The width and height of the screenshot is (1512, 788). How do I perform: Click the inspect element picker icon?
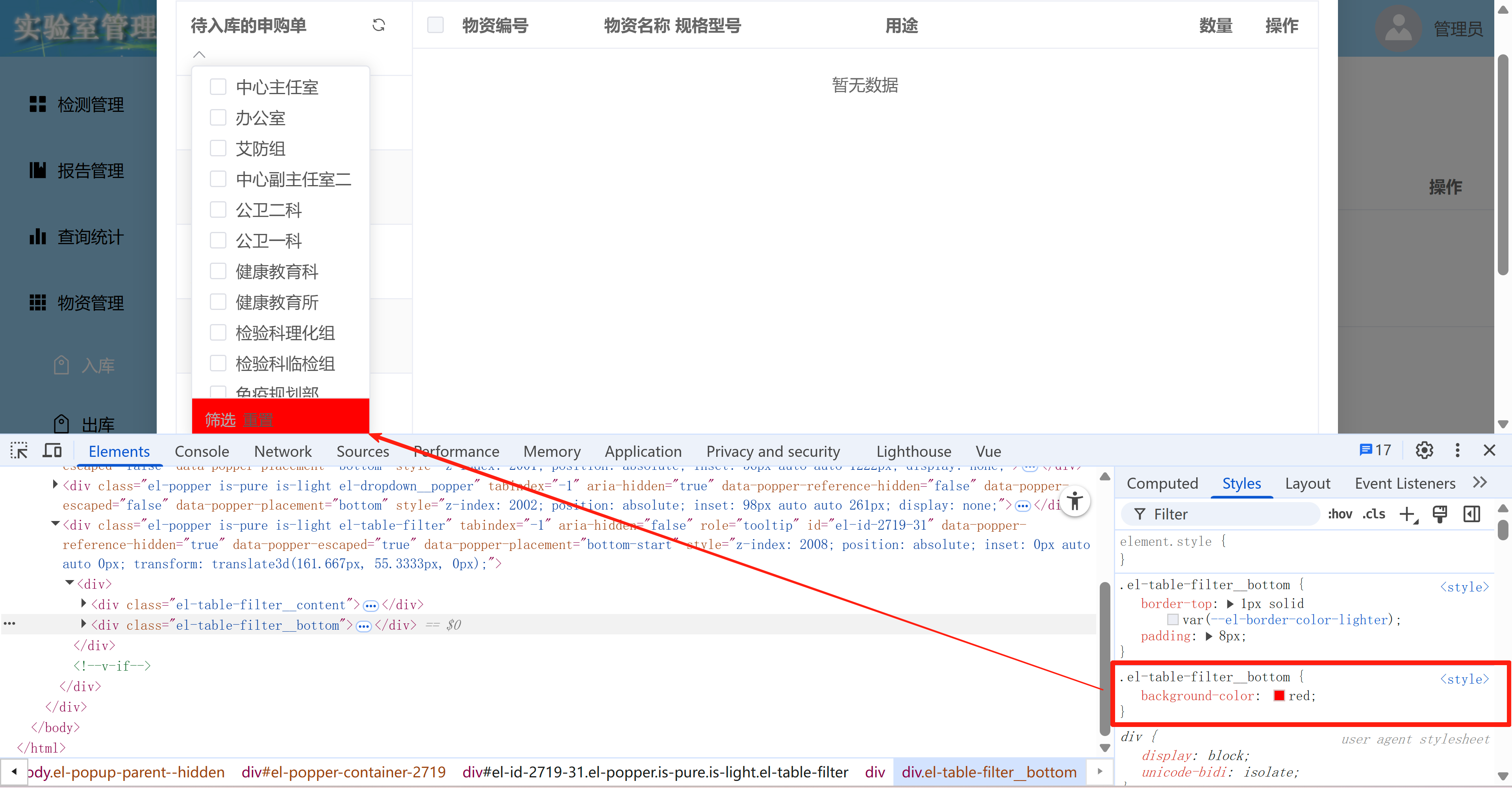(x=19, y=451)
